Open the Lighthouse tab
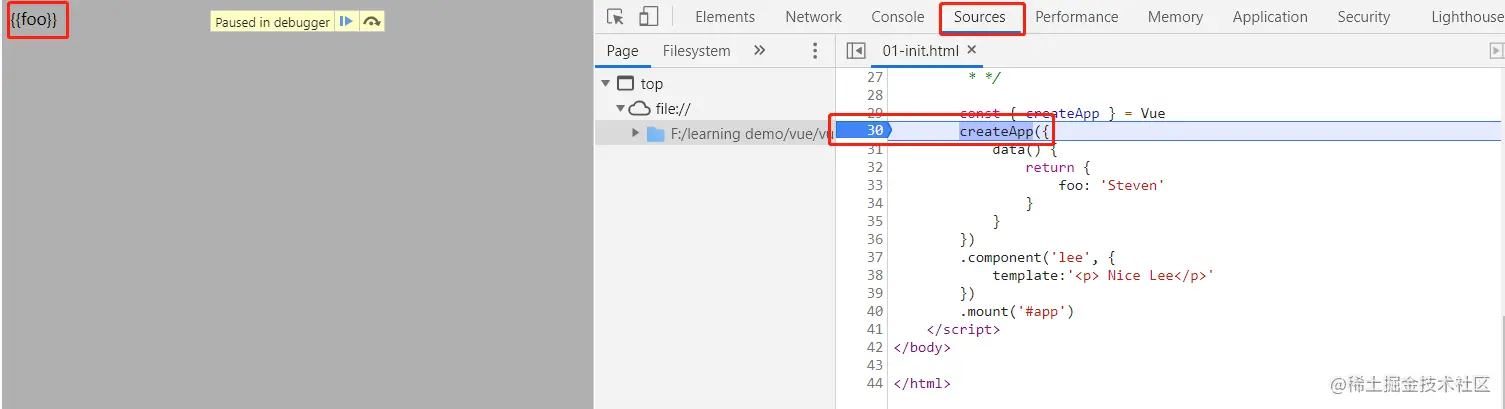Screen dimensions: 1505x409 1466,17
